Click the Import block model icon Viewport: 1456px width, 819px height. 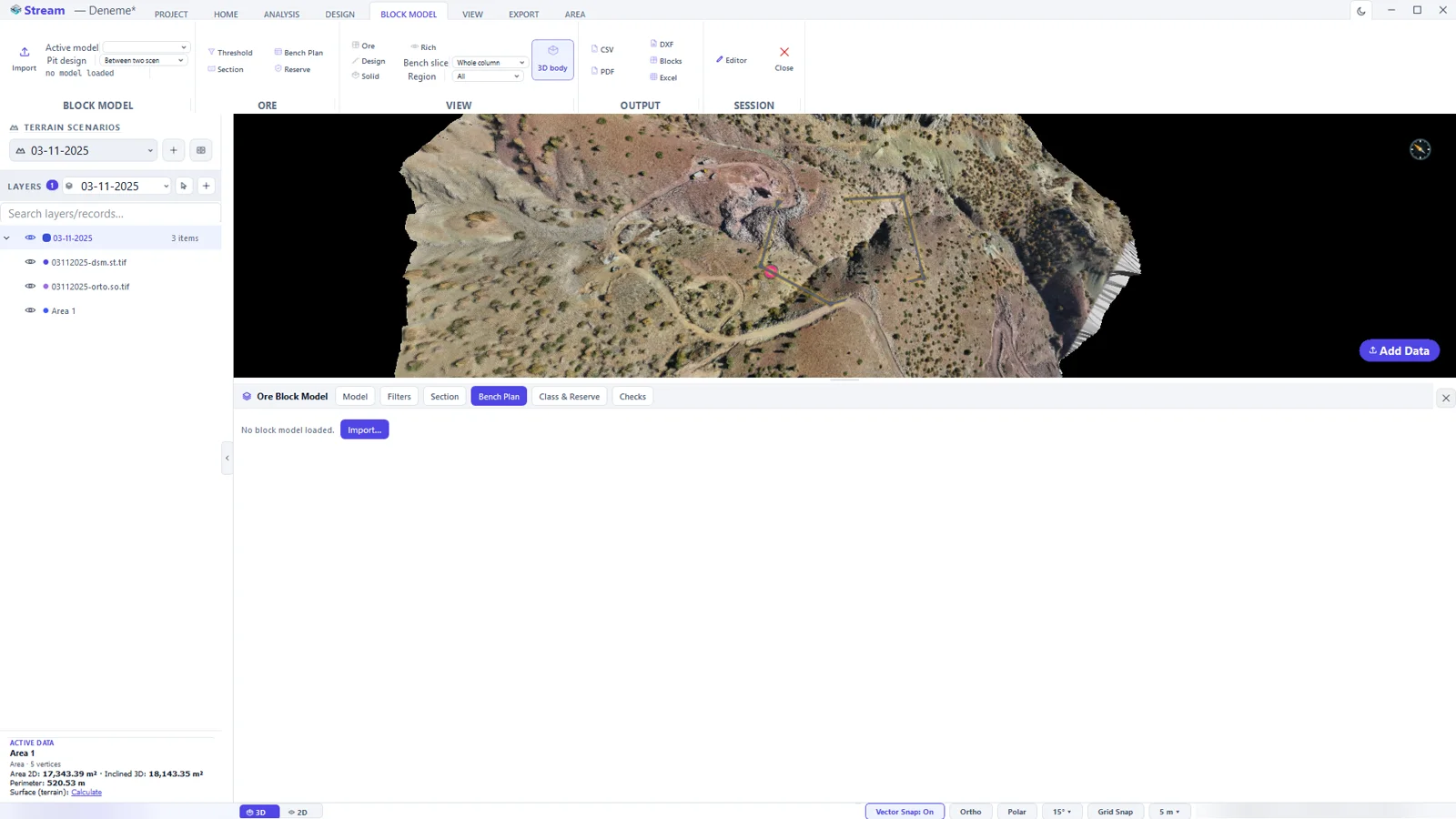pos(25,59)
